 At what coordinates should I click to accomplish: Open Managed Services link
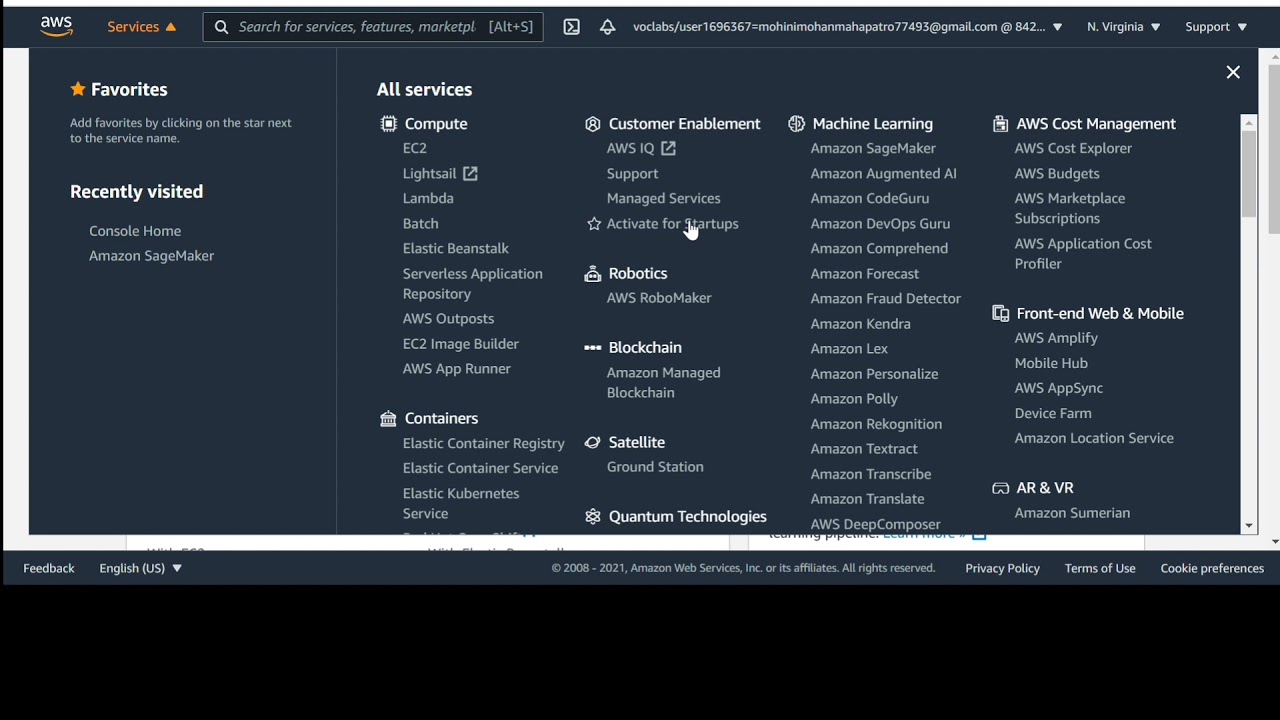(663, 198)
